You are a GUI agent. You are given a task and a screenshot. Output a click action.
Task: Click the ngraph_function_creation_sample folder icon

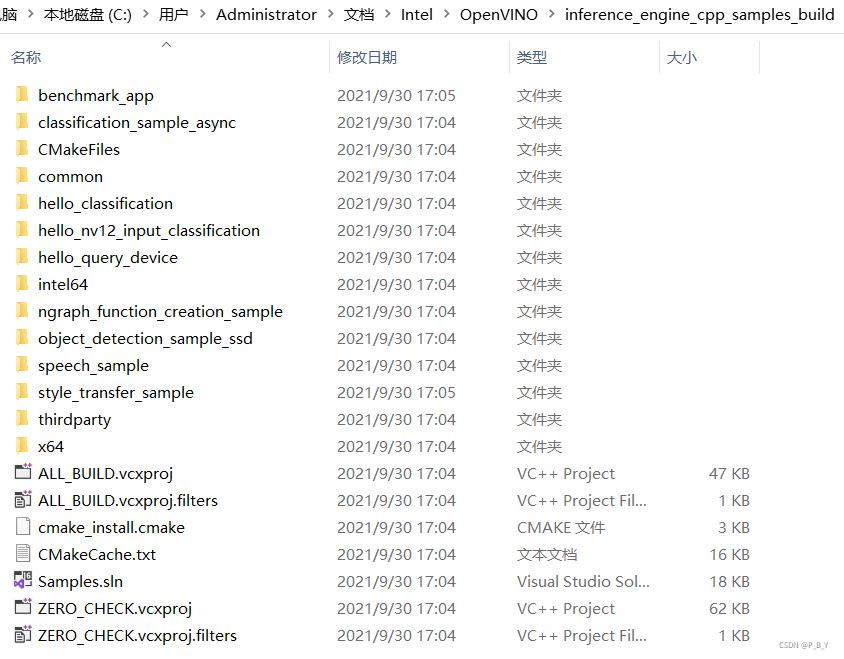pyautogui.click(x=22, y=311)
